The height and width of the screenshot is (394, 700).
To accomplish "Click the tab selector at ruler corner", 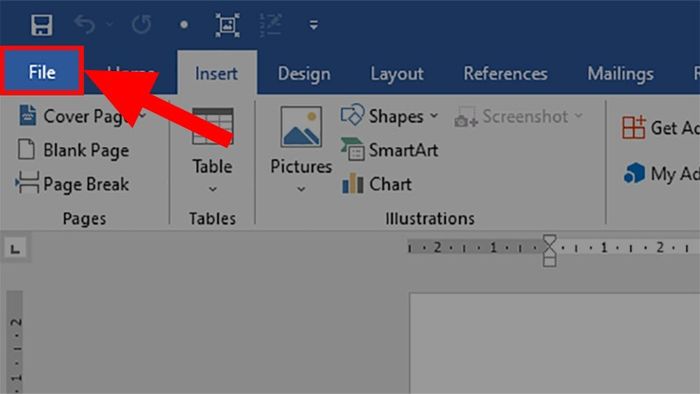I will (15, 249).
